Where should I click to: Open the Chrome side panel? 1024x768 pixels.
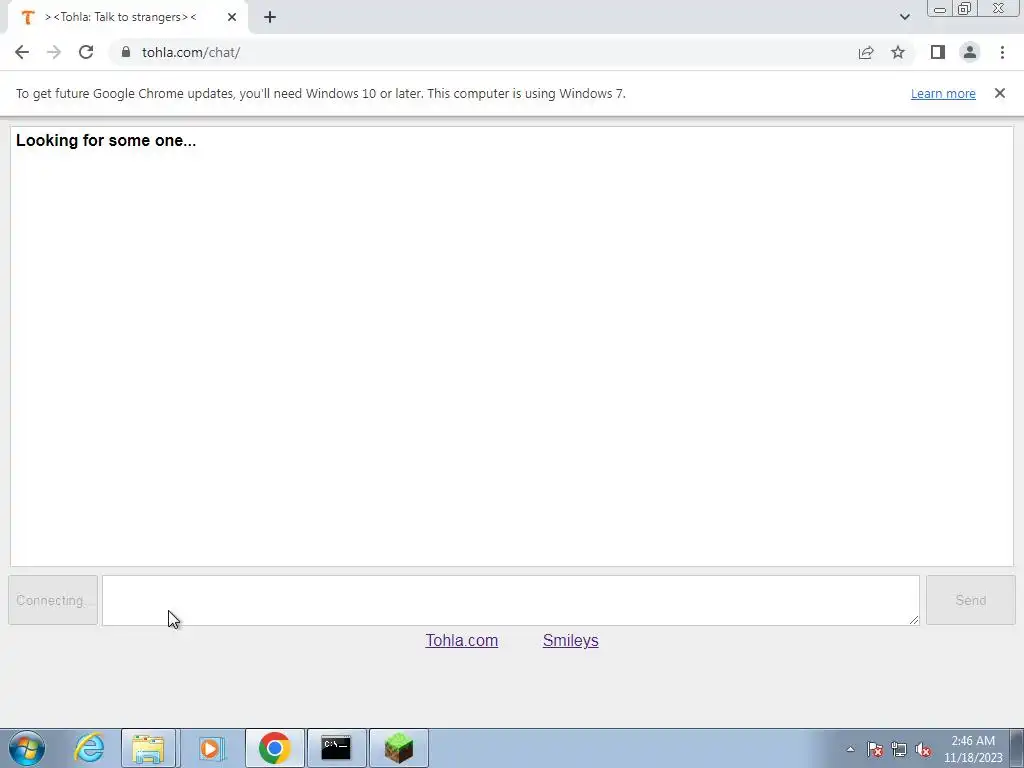tap(938, 52)
